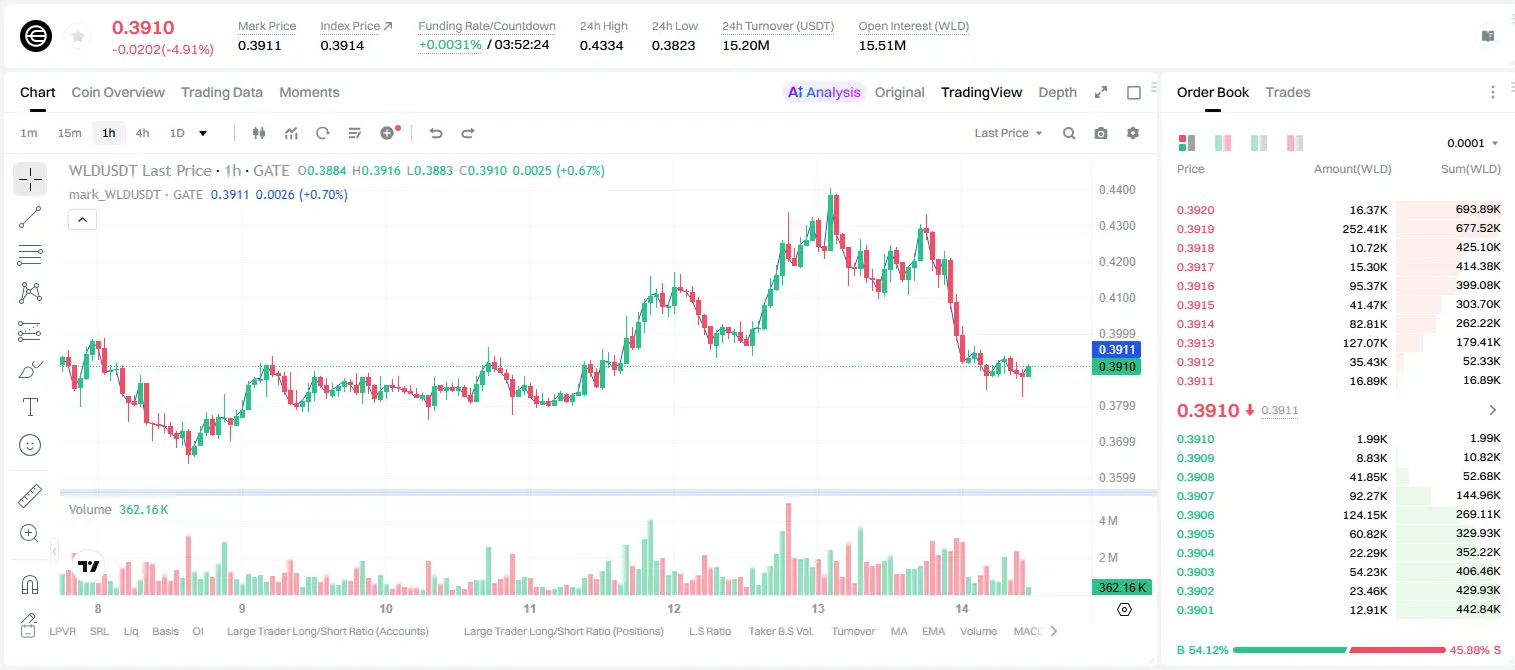Open the emoji sticker tool
Image resolution: width=1515 pixels, height=670 pixels.
tap(30, 445)
